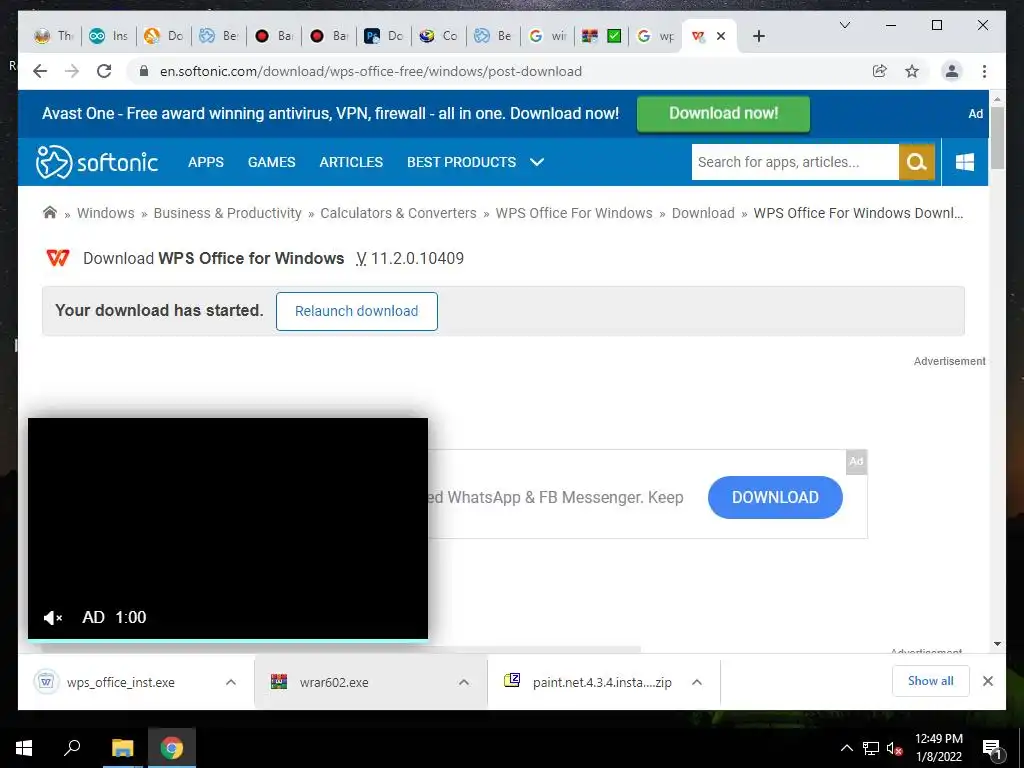Open a new browser tab
Viewport: 1024px width, 768px height.
pos(758,36)
